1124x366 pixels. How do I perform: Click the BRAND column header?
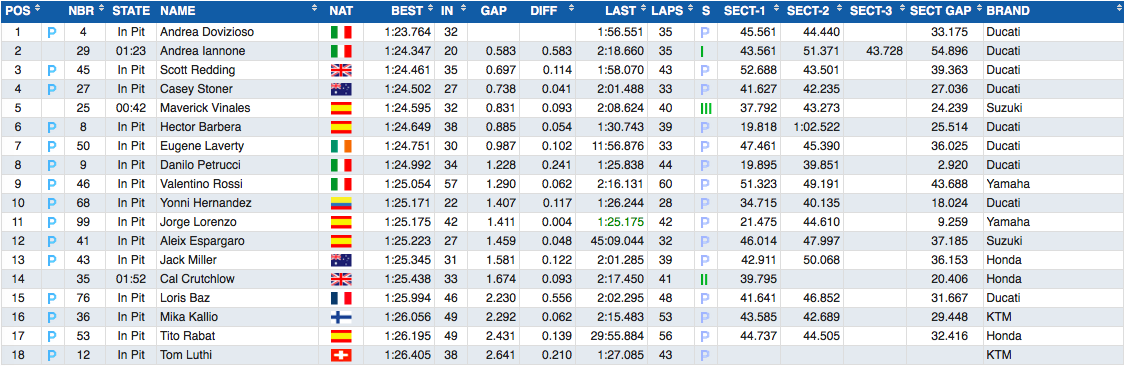1008,11
